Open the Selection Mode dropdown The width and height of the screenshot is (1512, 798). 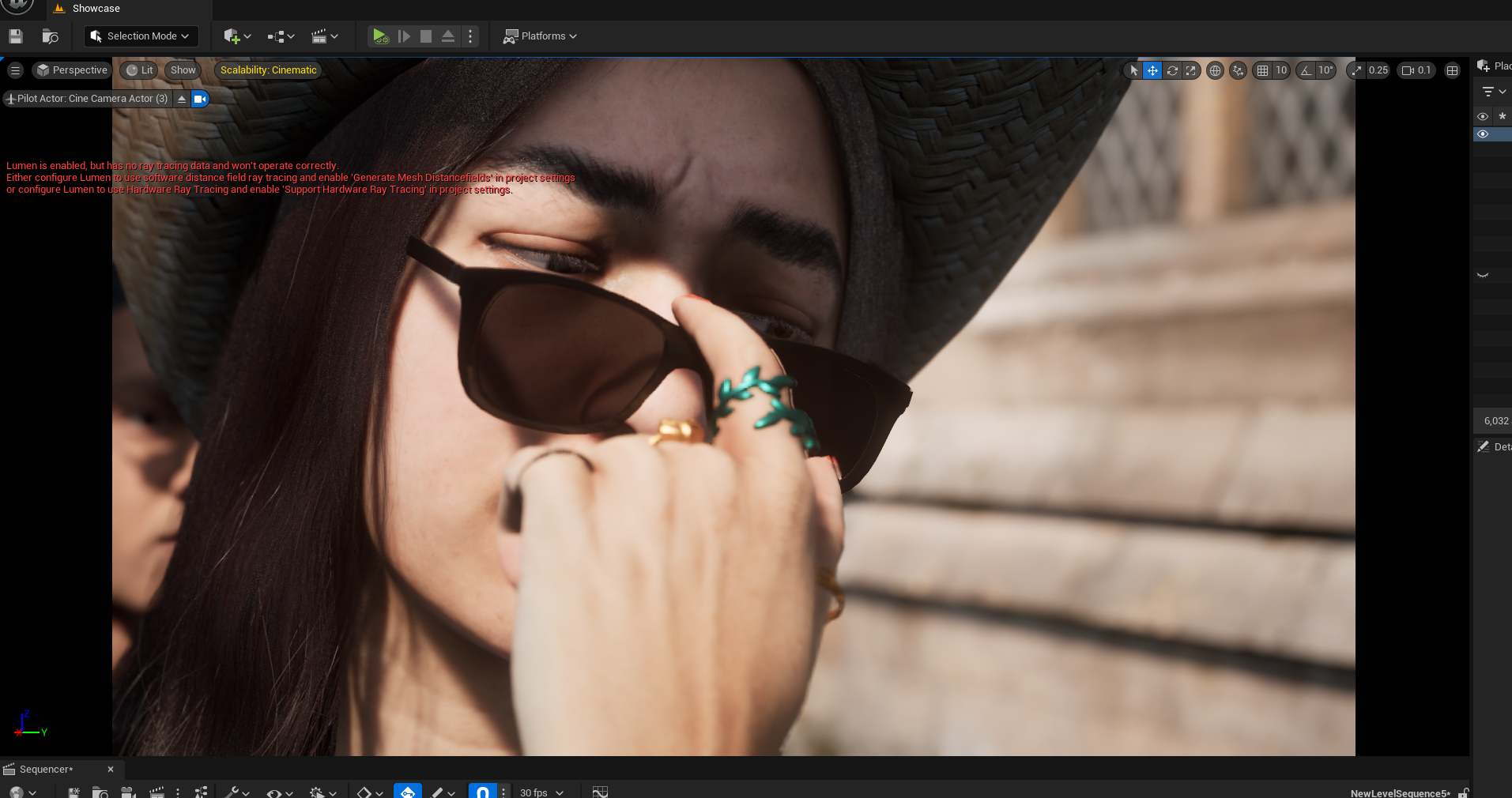tap(141, 36)
